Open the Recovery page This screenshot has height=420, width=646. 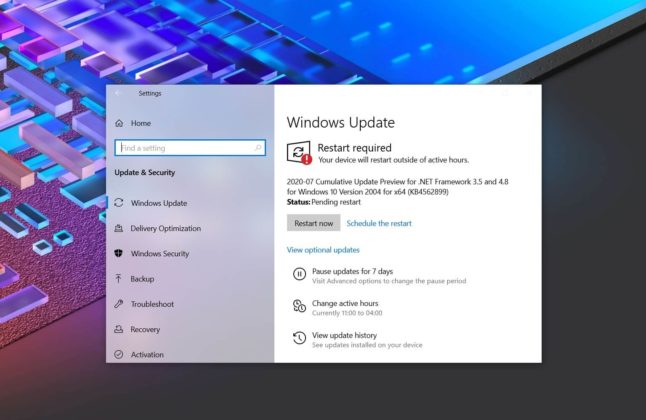[x=145, y=329]
